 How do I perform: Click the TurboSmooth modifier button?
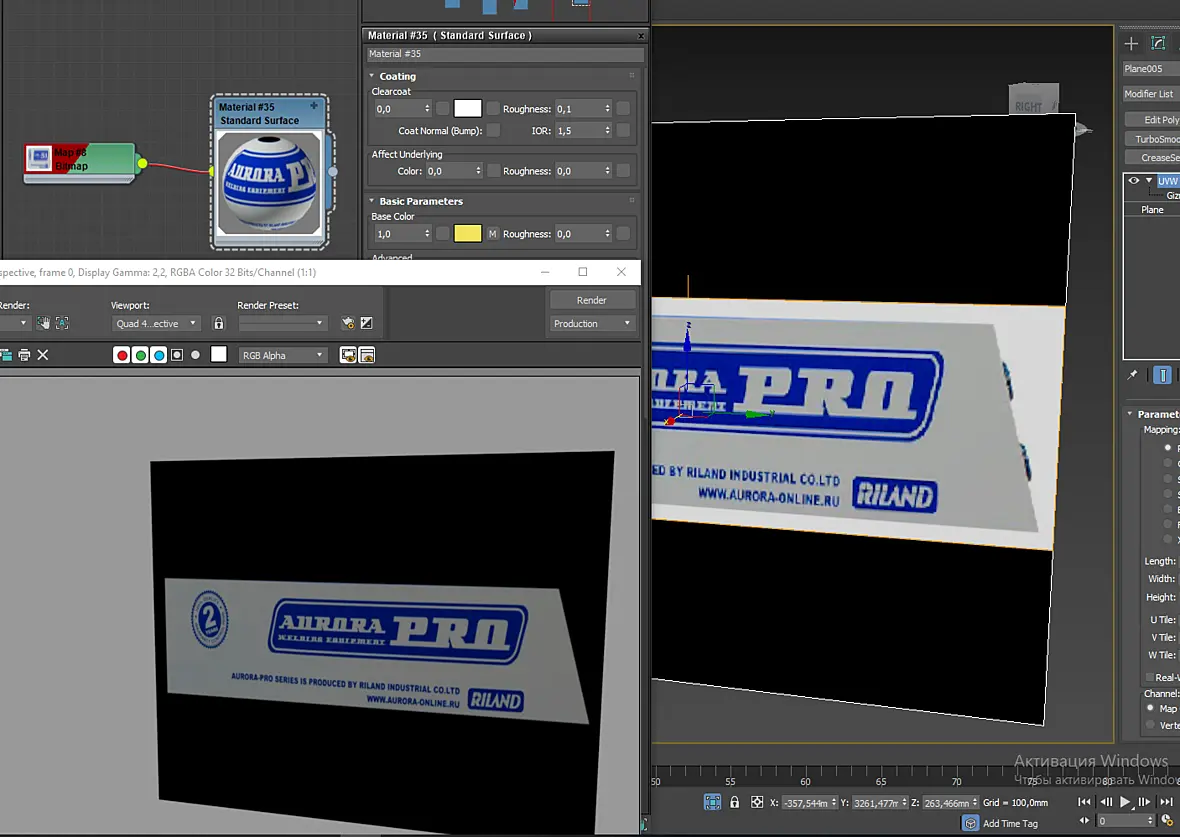coord(1152,139)
